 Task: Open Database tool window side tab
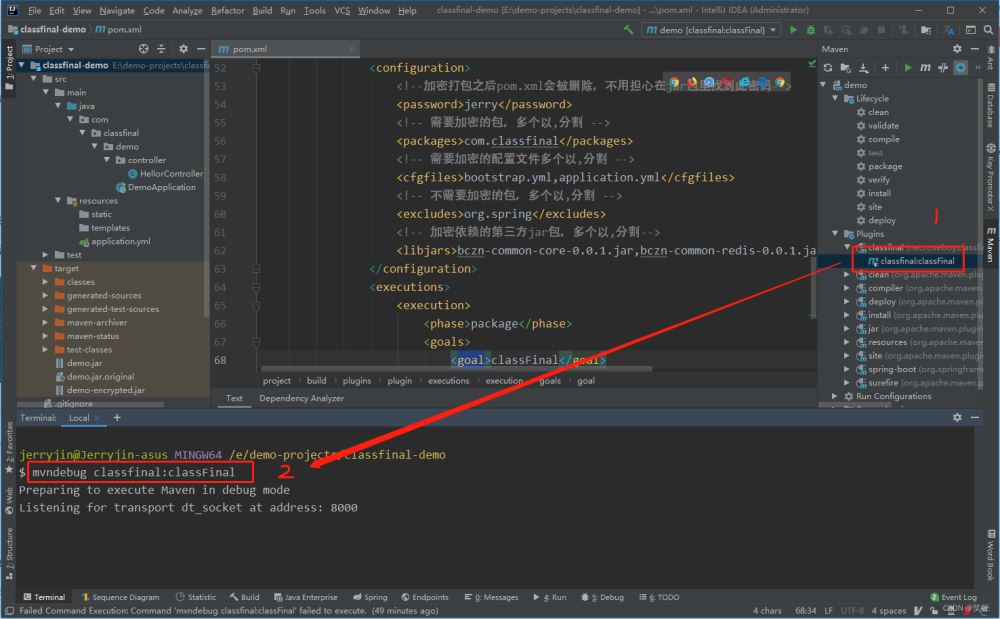991,105
